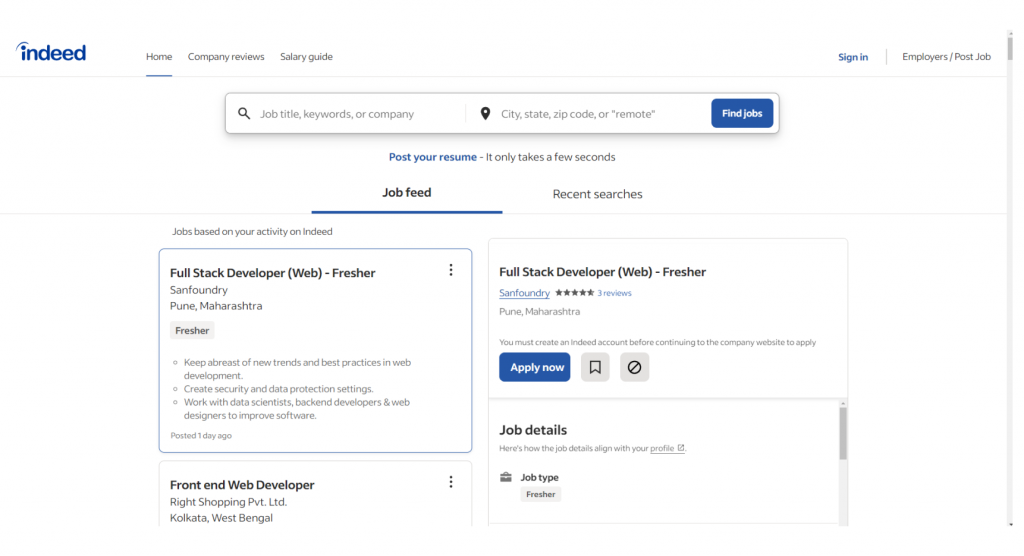The image size is (1024, 556).
Task: Click the search magnifier icon
Action: (x=244, y=114)
